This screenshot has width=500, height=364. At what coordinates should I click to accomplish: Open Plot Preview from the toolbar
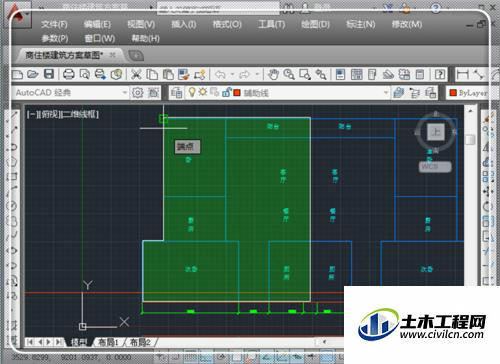(x=85, y=74)
